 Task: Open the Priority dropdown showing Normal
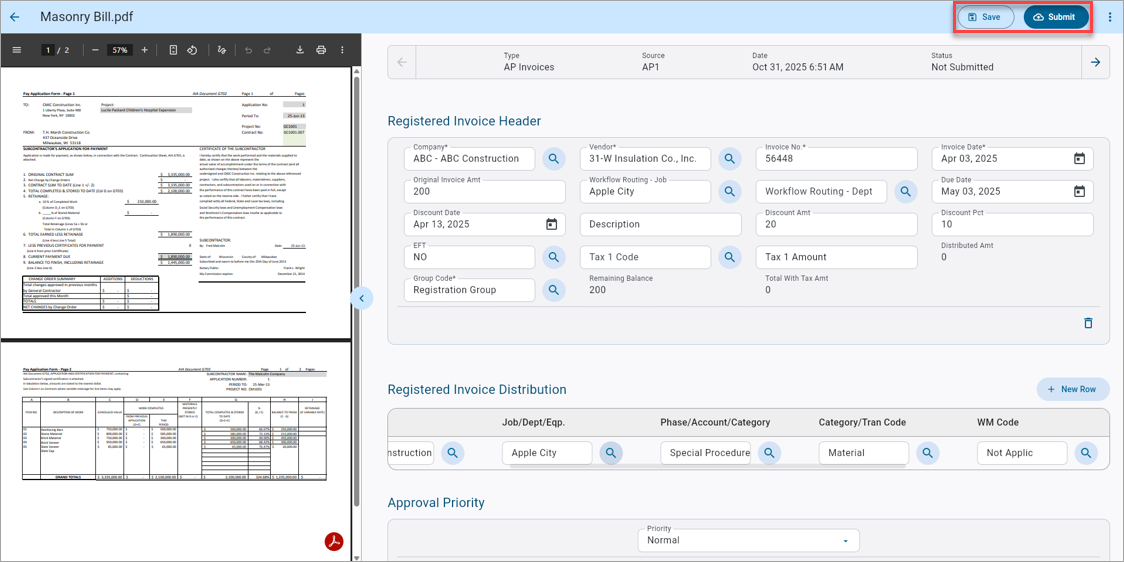(x=748, y=540)
